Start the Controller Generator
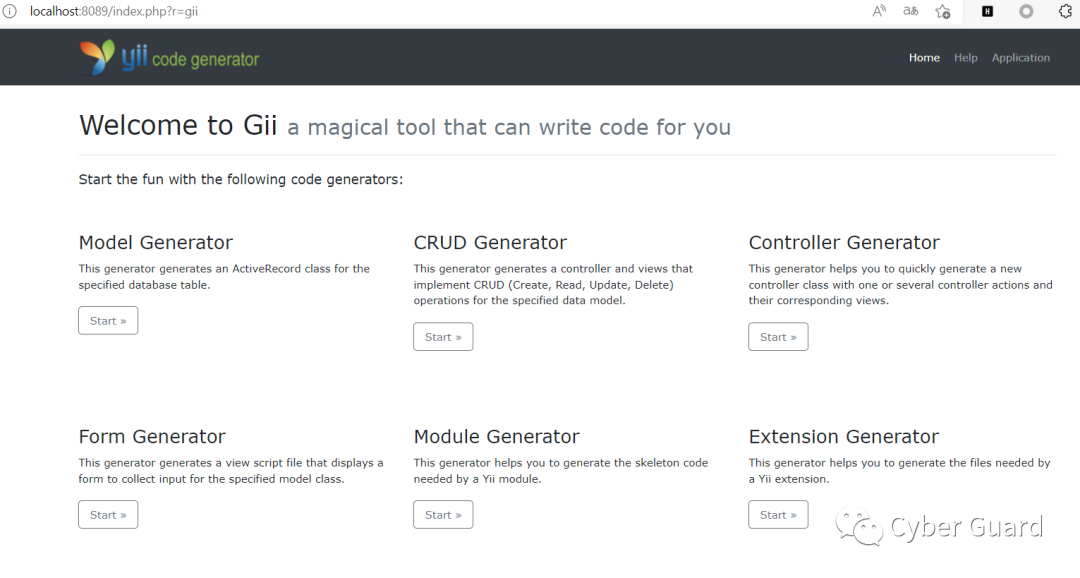 [x=778, y=337]
